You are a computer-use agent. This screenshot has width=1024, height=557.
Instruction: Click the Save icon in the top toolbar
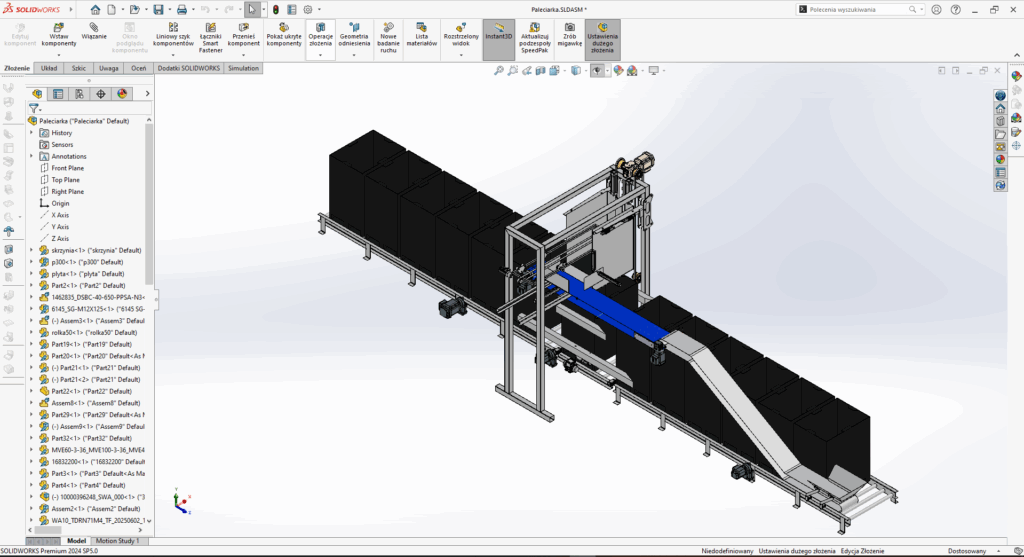coord(158,9)
